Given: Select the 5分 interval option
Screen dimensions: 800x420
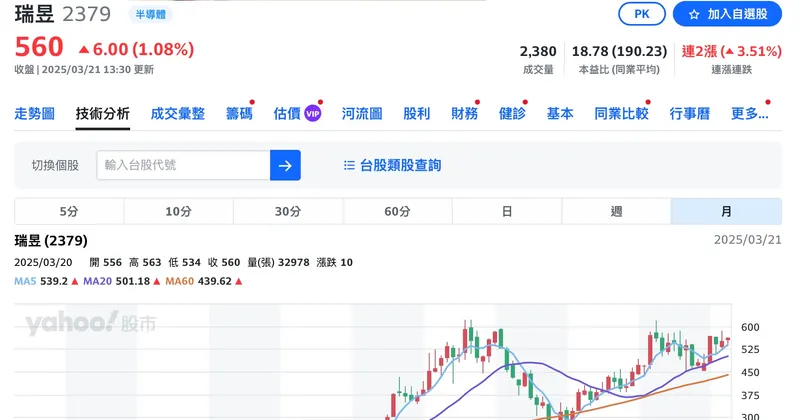Looking at the screenshot, I should point(69,211).
